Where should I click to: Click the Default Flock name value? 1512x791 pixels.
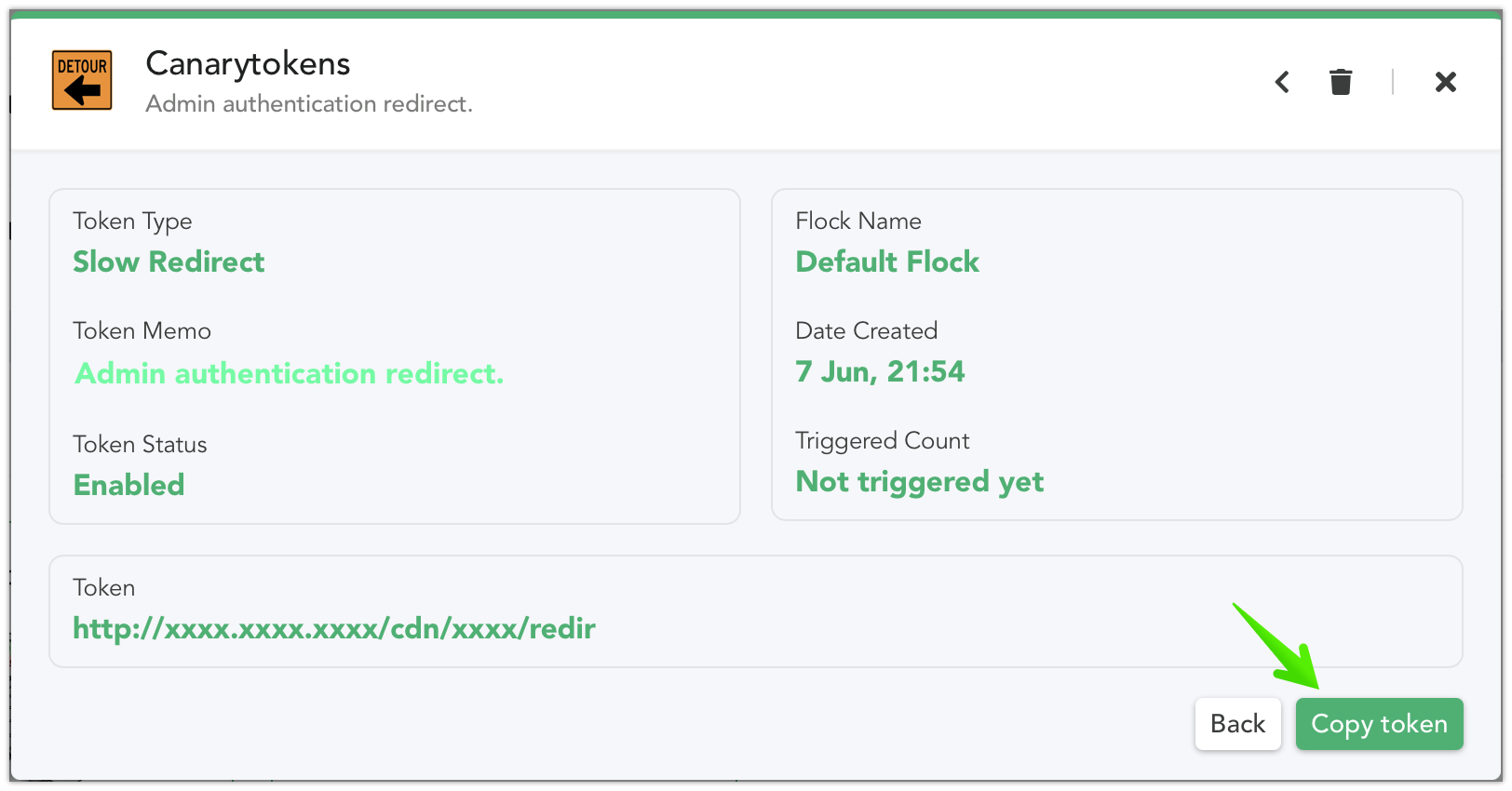pyautogui.click(x=887, y=261)
